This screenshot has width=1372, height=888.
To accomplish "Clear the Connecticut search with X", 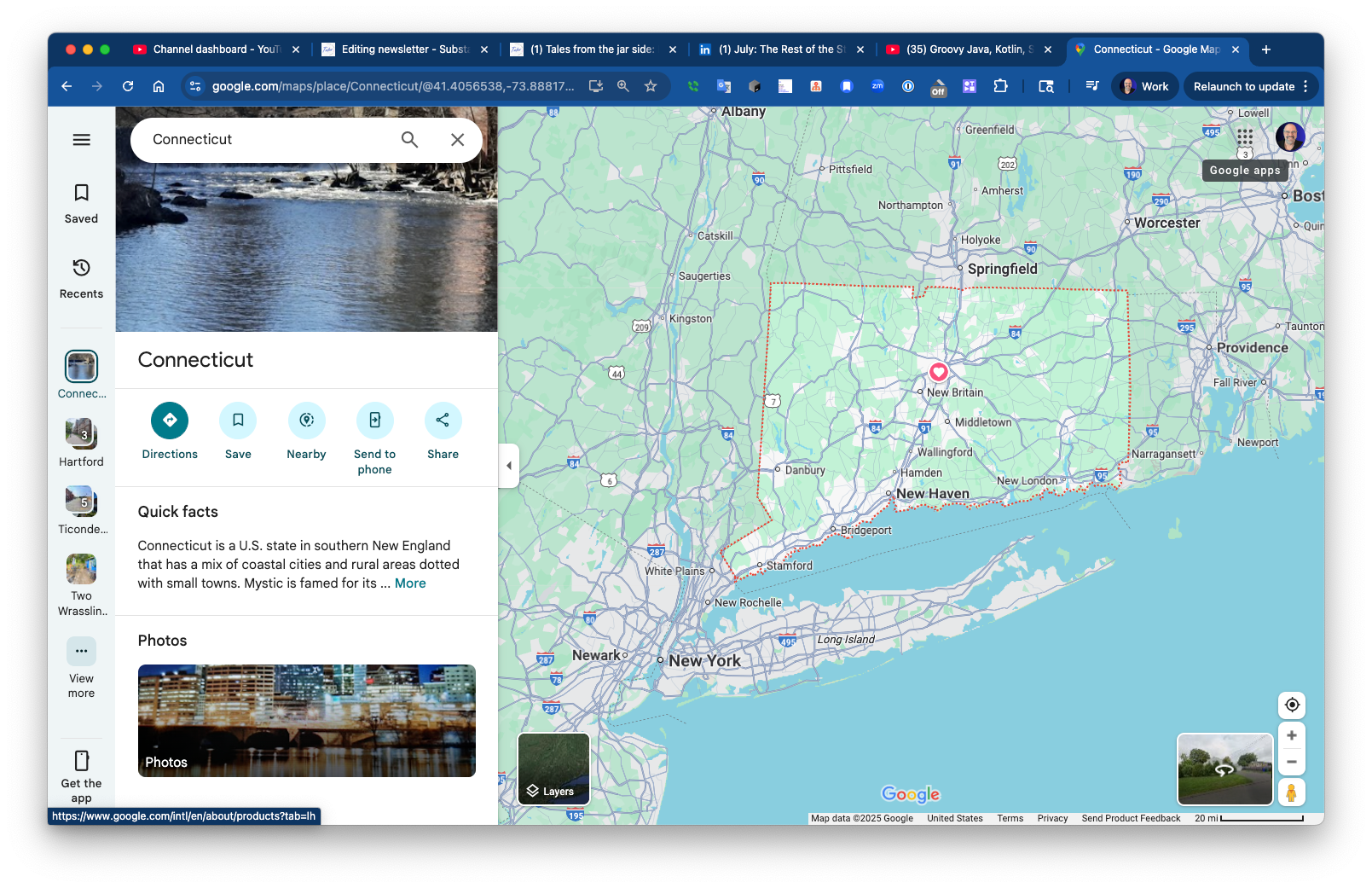I will click(x=458, y=140).
